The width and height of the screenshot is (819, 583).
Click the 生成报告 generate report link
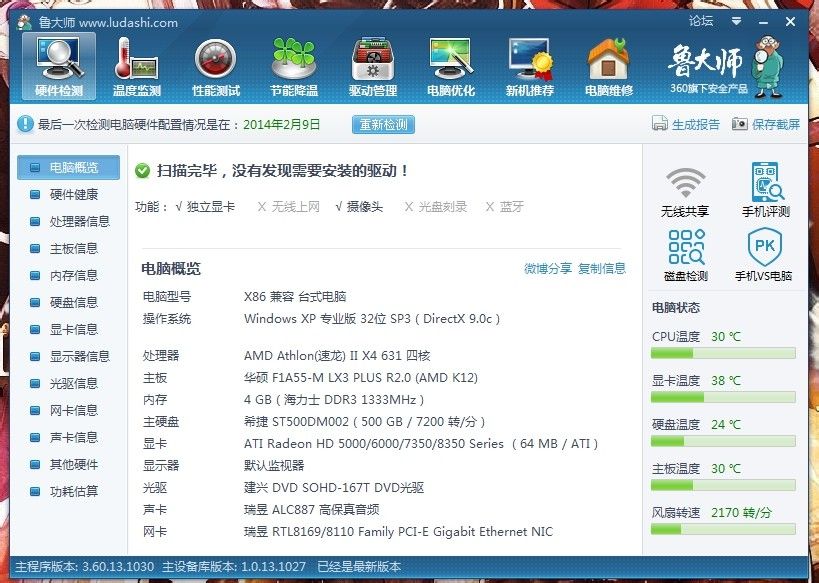pyautogui.click(x=686, y=124)
